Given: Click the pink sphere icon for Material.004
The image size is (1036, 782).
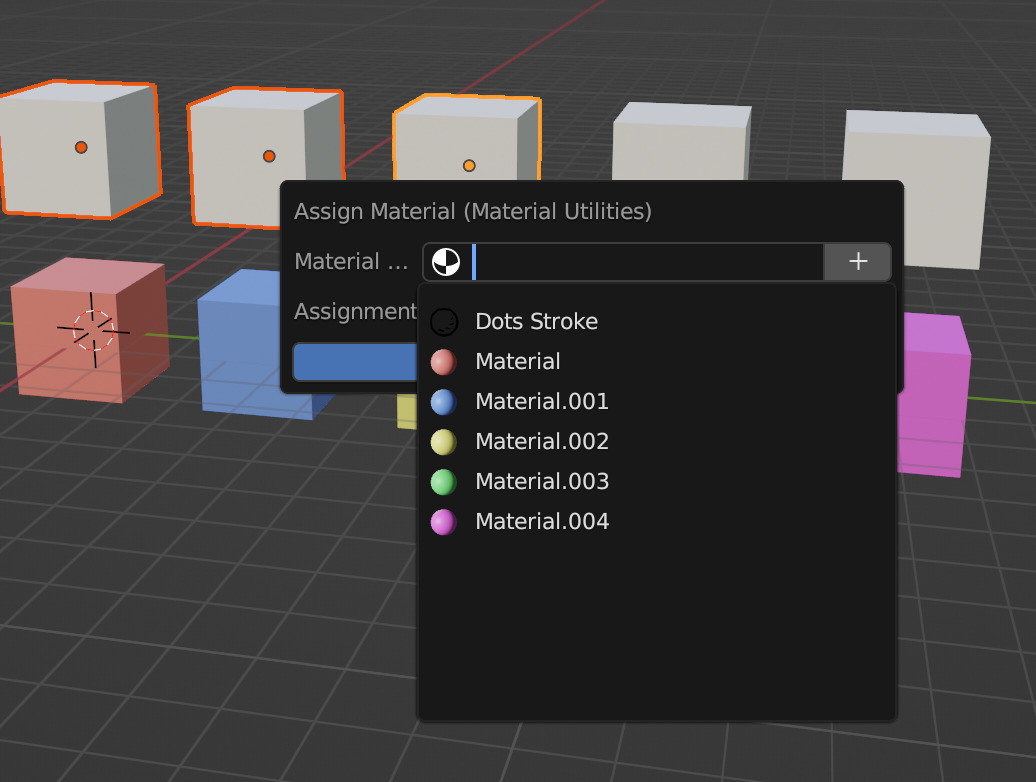Looking at the screenshot, I should pyautogui.click(x=444, y=521).
